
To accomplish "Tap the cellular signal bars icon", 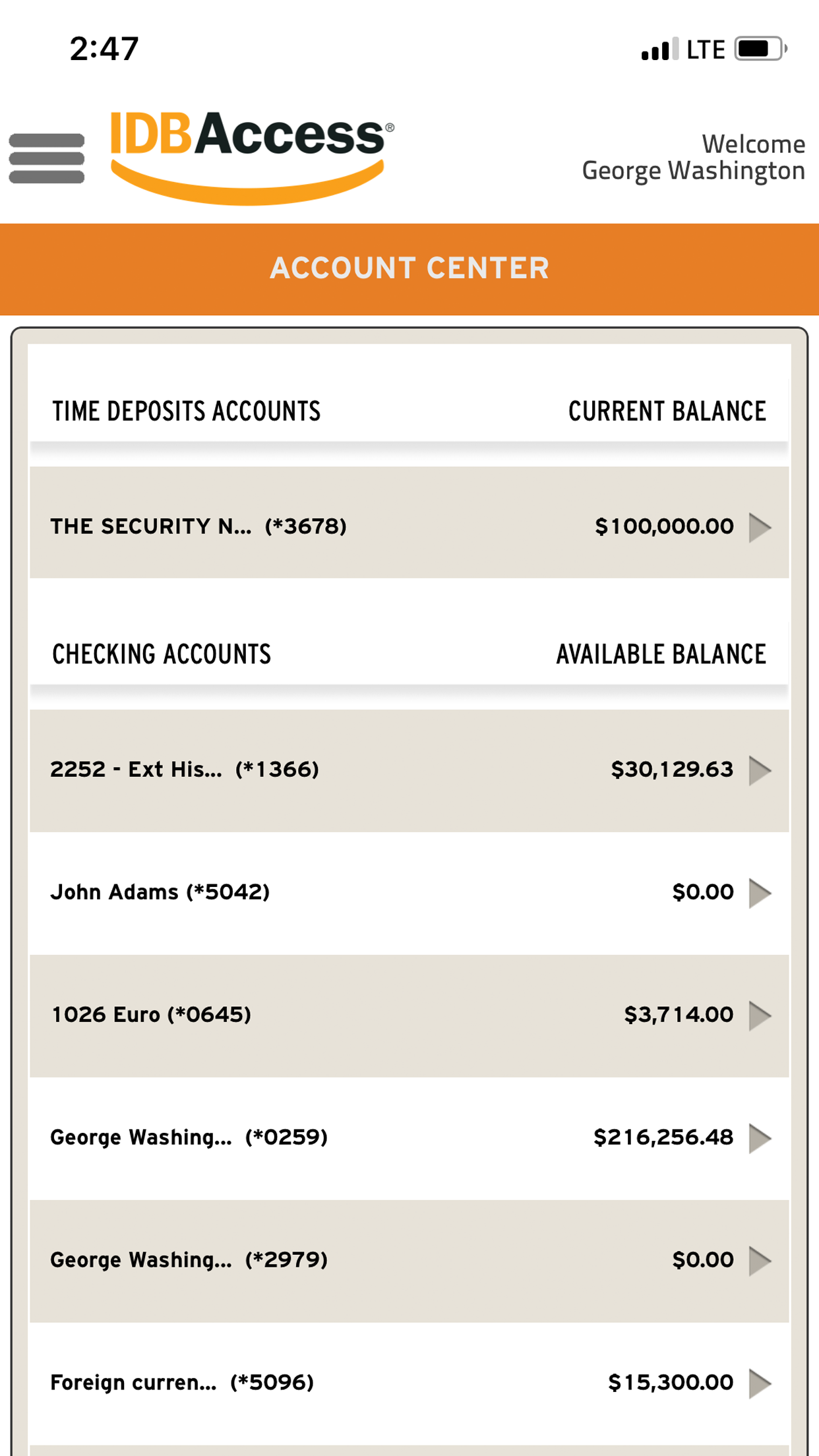I will 658,50.
